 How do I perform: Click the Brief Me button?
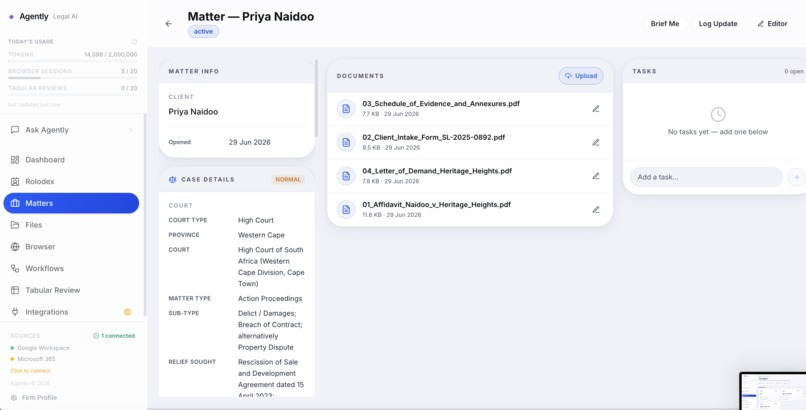click(665, 24)
